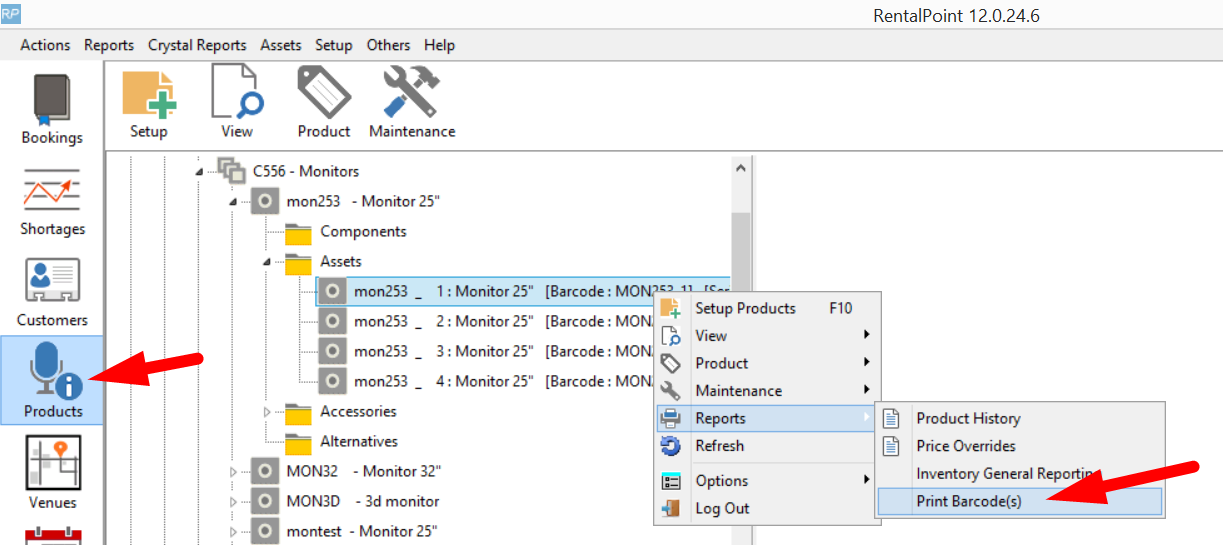Click the Alternatives folder icon

pyautogui.click(x=299, y=442)
